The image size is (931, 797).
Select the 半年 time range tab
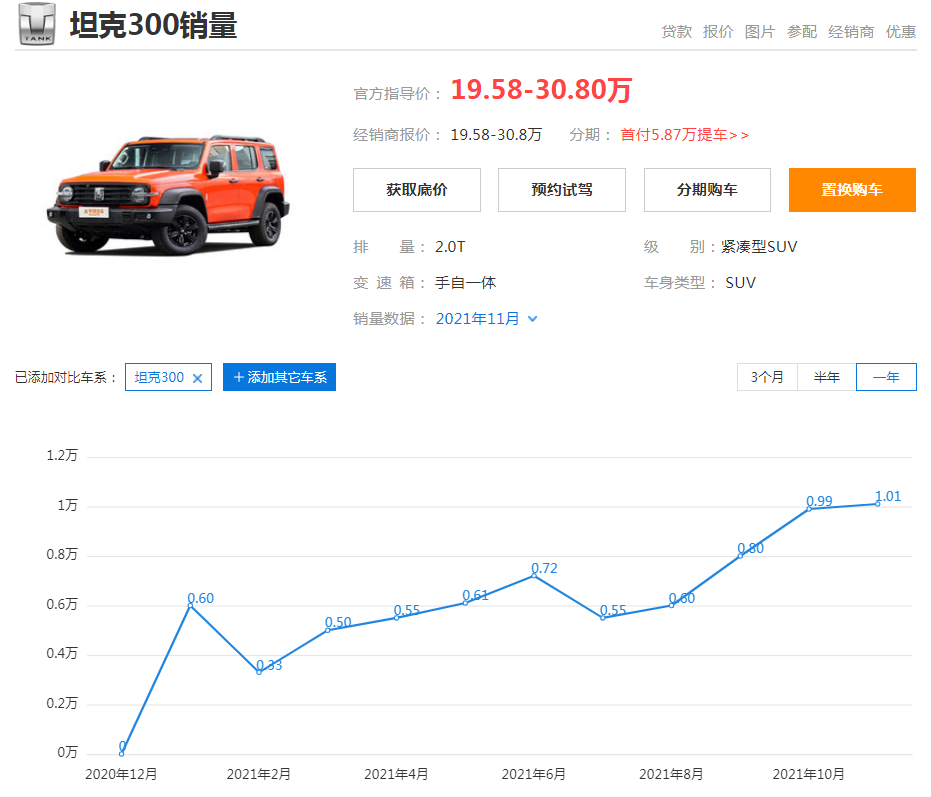coord(826,377)
